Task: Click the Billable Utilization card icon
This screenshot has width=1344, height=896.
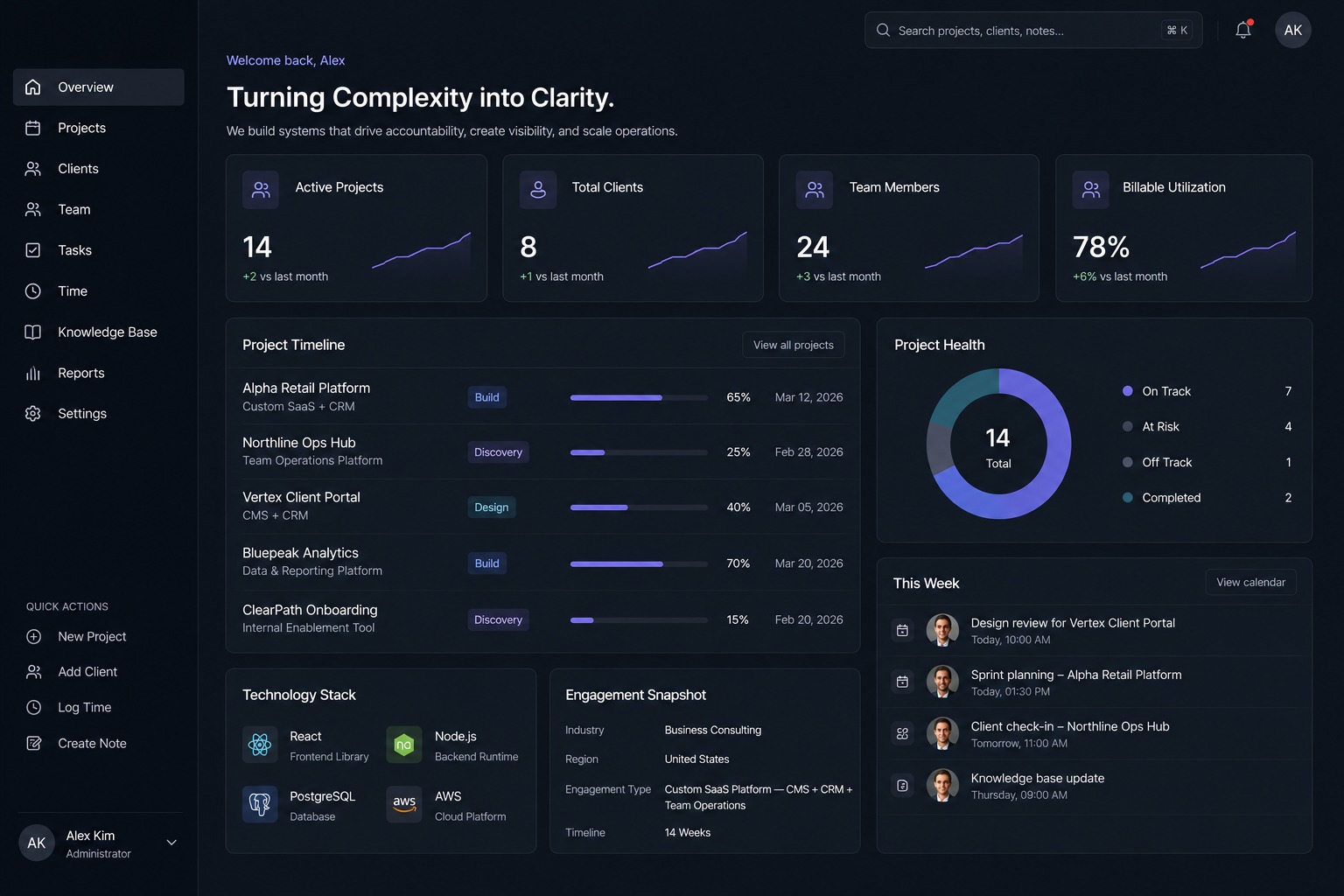Action: 1091,190
